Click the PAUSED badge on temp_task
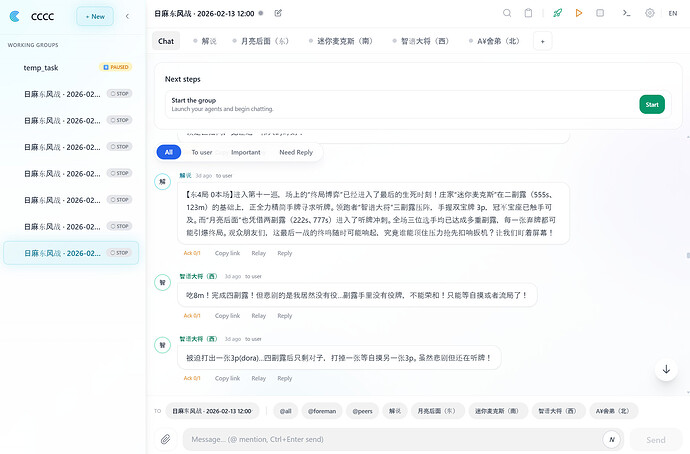 pos(116,67)
